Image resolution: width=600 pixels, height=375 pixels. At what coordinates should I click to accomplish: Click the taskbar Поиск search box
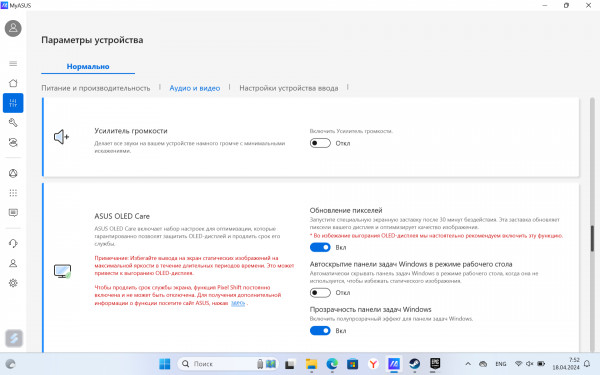point(228,364)
